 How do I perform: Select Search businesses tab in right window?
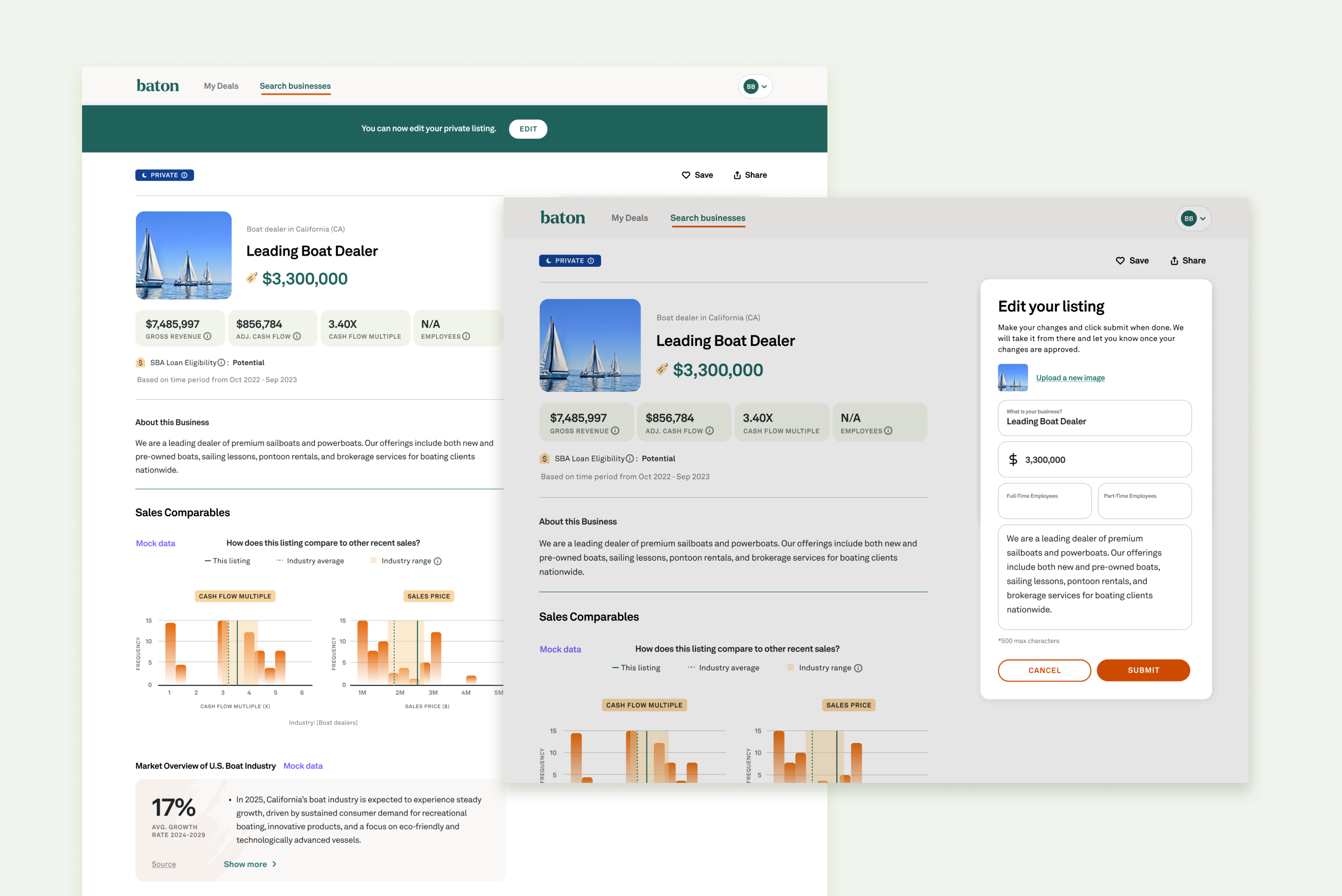[x=708, y=218]
